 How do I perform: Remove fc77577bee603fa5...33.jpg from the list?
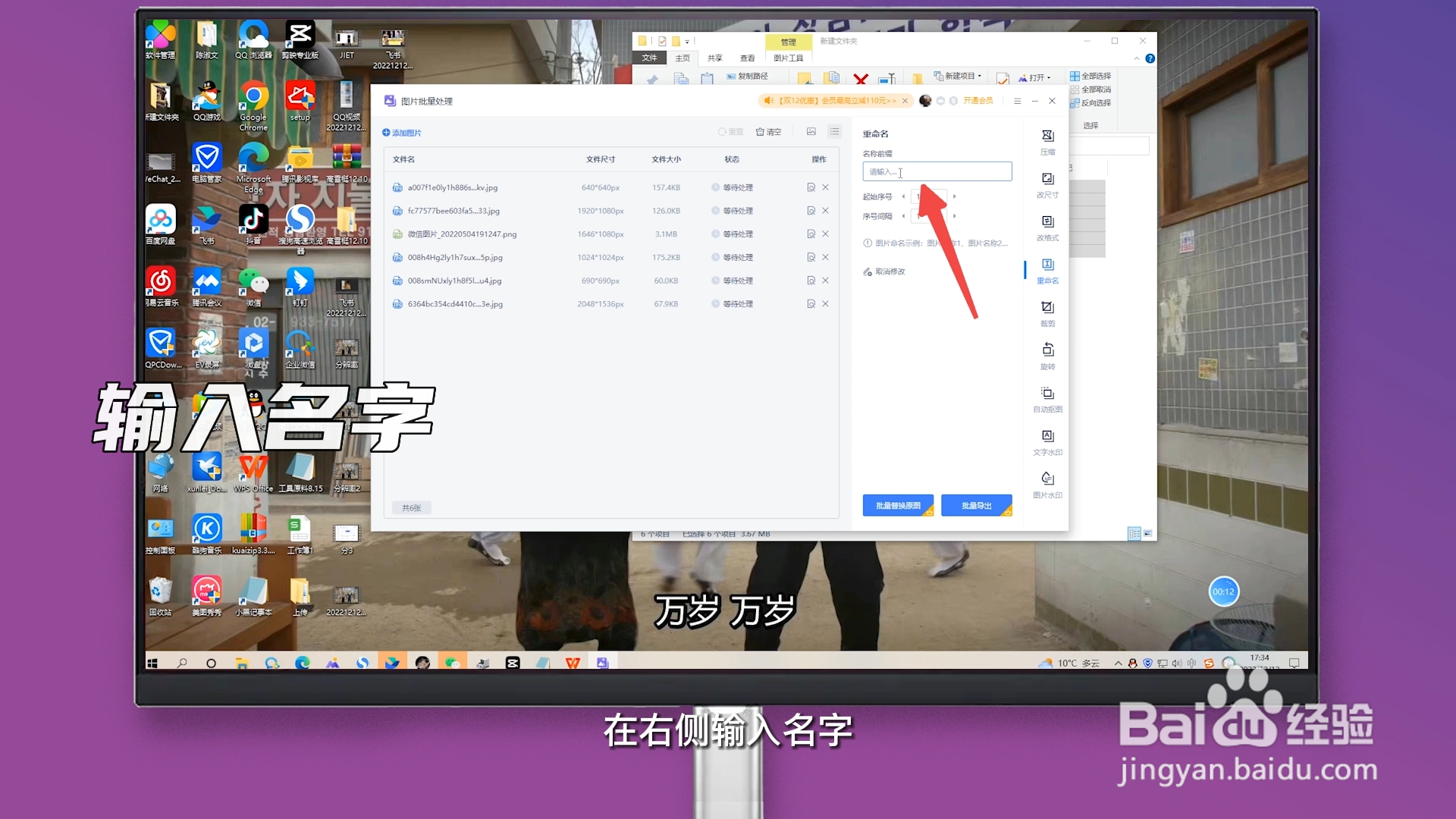click(x=825, y=211)
